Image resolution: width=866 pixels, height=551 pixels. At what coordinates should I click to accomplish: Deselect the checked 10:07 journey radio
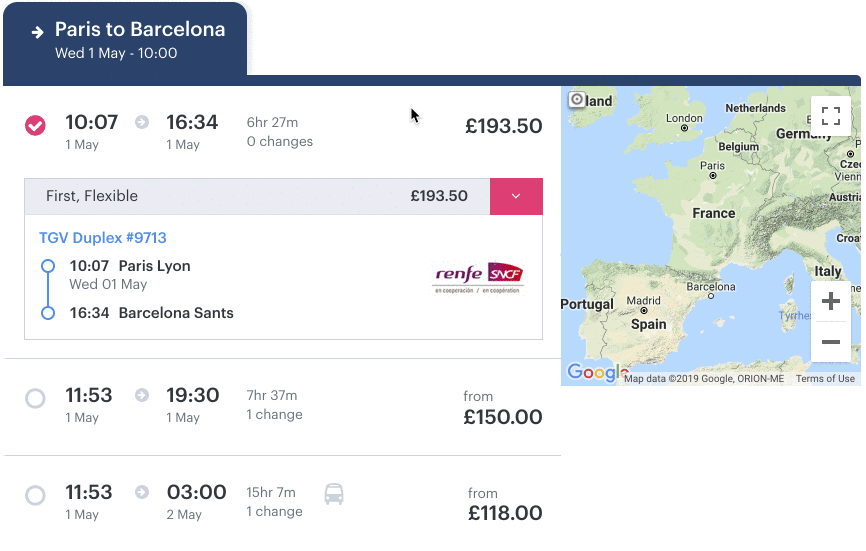coord(35,125)
